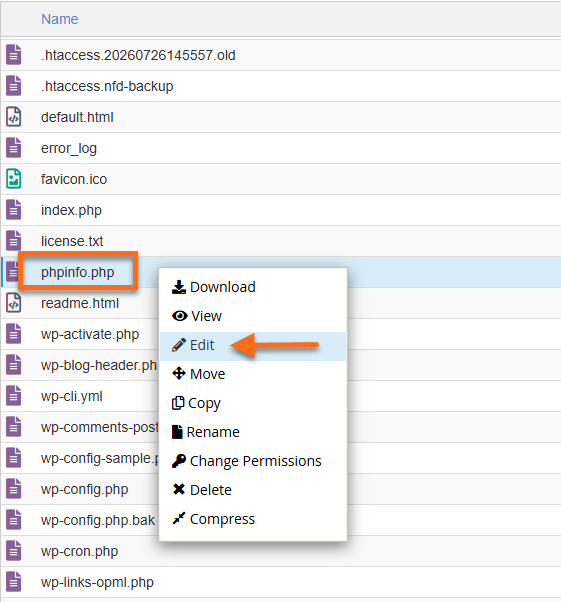Click the eye icon beside View
This screenshot has width=561, height=602.
[179, 316]
